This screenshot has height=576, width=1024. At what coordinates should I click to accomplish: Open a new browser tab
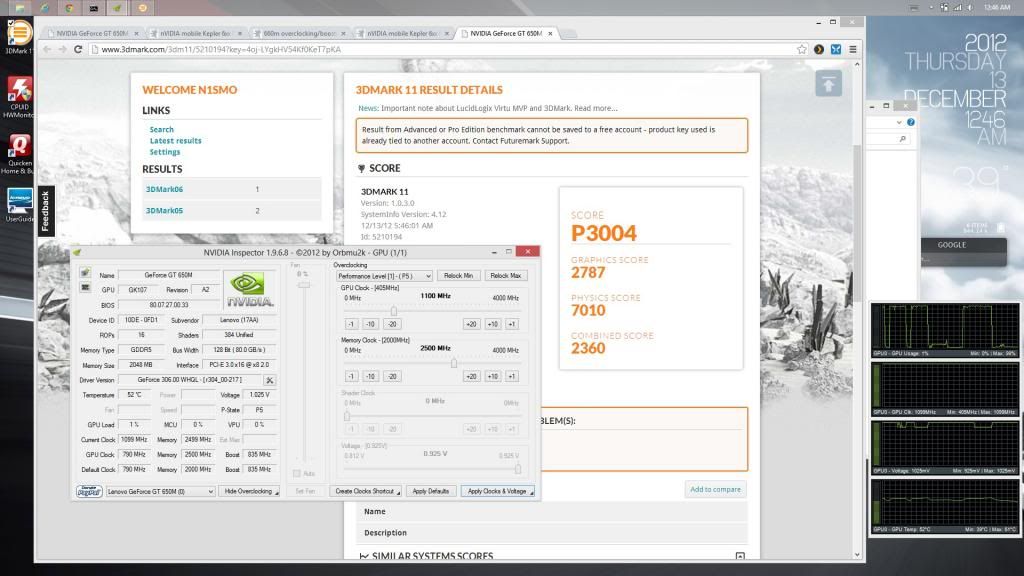(x=569, y=33)
